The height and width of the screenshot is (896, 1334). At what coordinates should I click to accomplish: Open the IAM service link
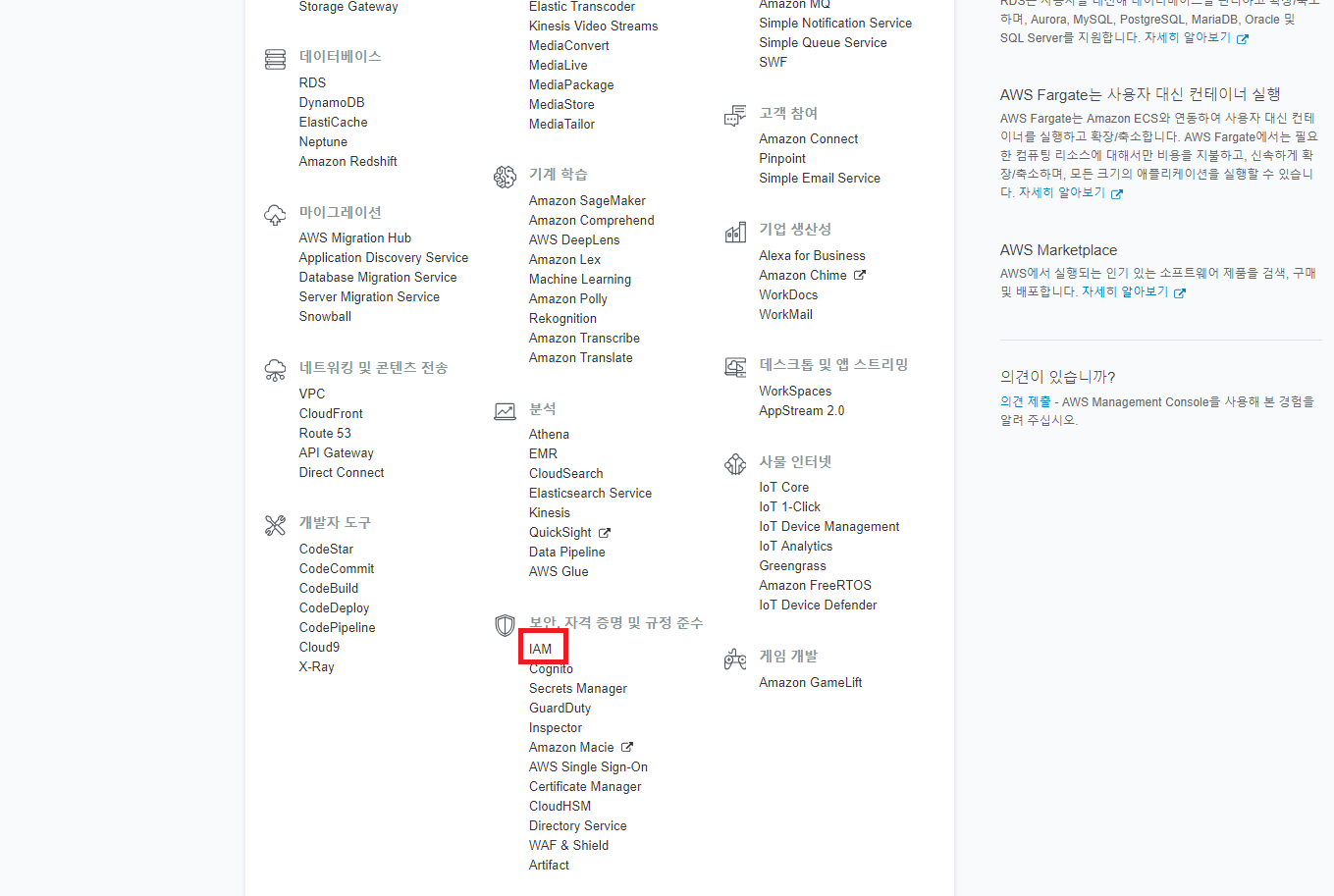coord(541,649)
